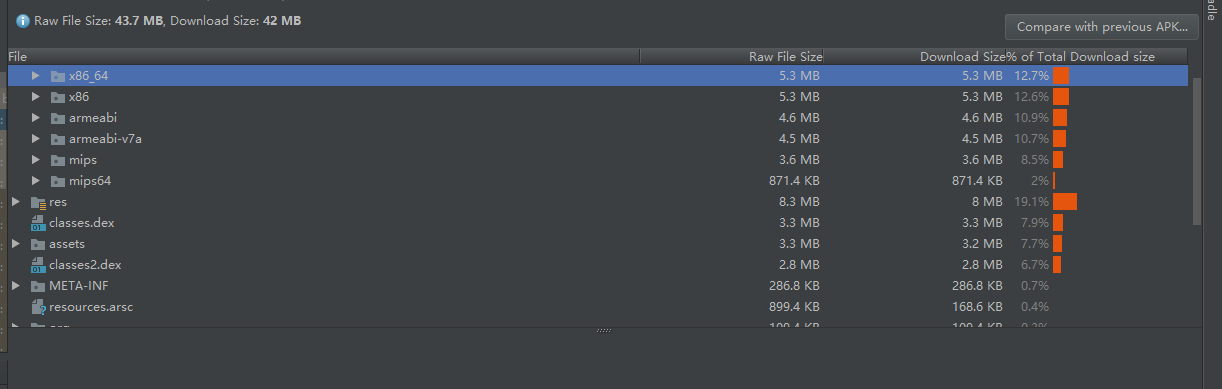This screenshot has height=389, width=1222.
Task: Click the Compare with previous APK button
Action: pos(1102,27)
